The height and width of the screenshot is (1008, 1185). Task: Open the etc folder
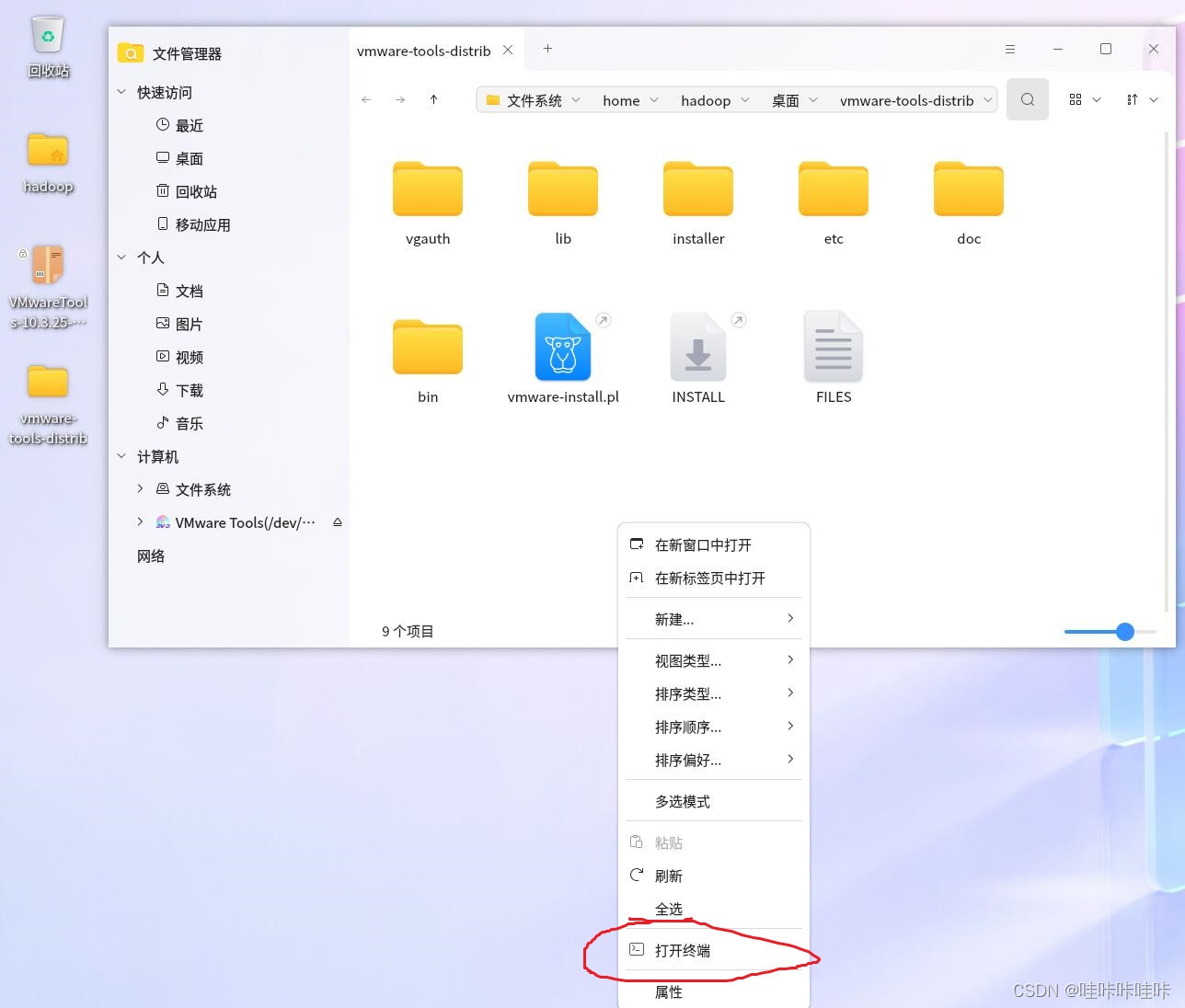834,202
